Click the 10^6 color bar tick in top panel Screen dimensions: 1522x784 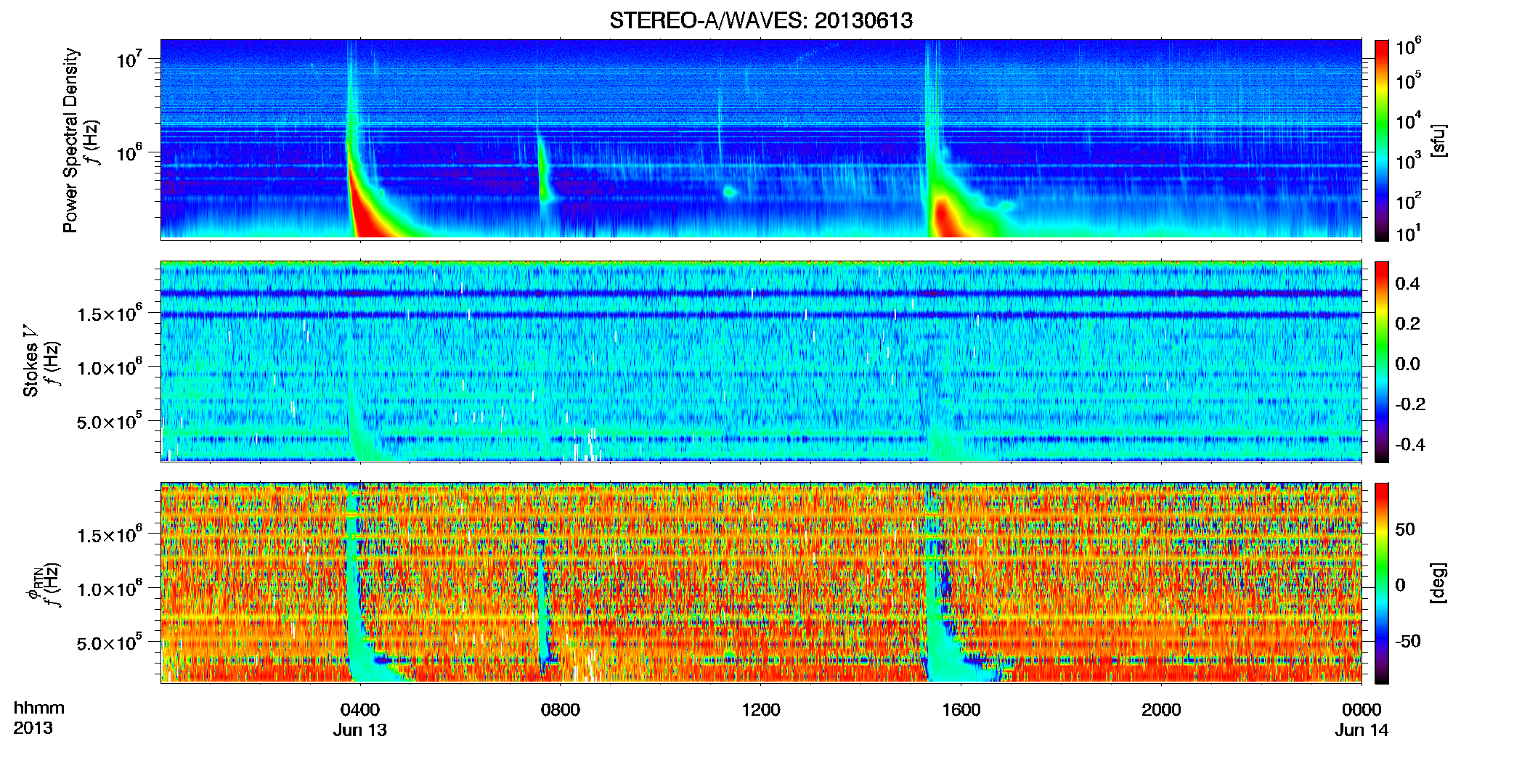[x=1409, y=46]
